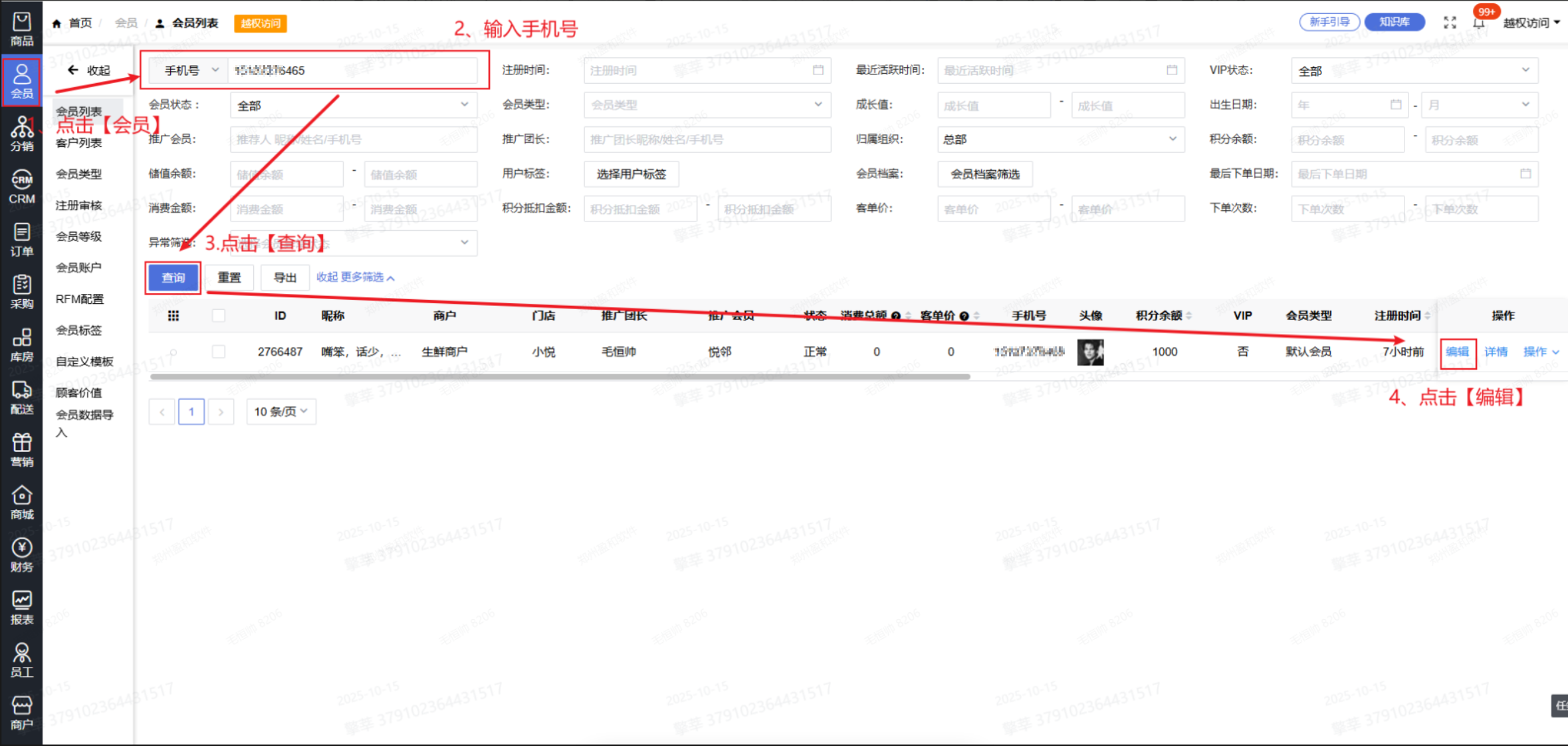Click the horizontal table scrollbar
1568x746 pixels.
560,377
